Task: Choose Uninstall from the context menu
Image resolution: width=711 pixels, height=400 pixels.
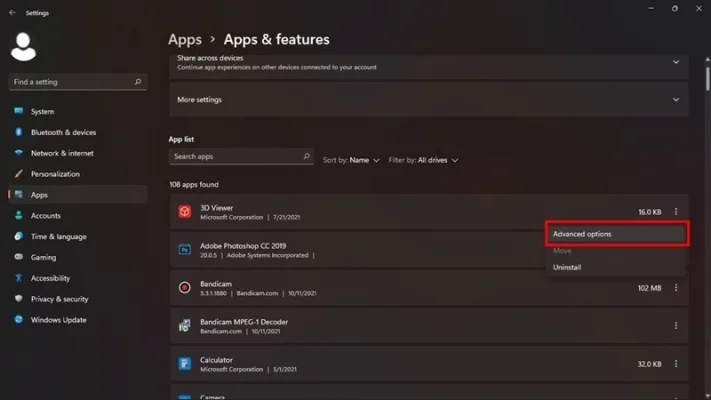Action: pyautogui.click(x=567, y=267)
